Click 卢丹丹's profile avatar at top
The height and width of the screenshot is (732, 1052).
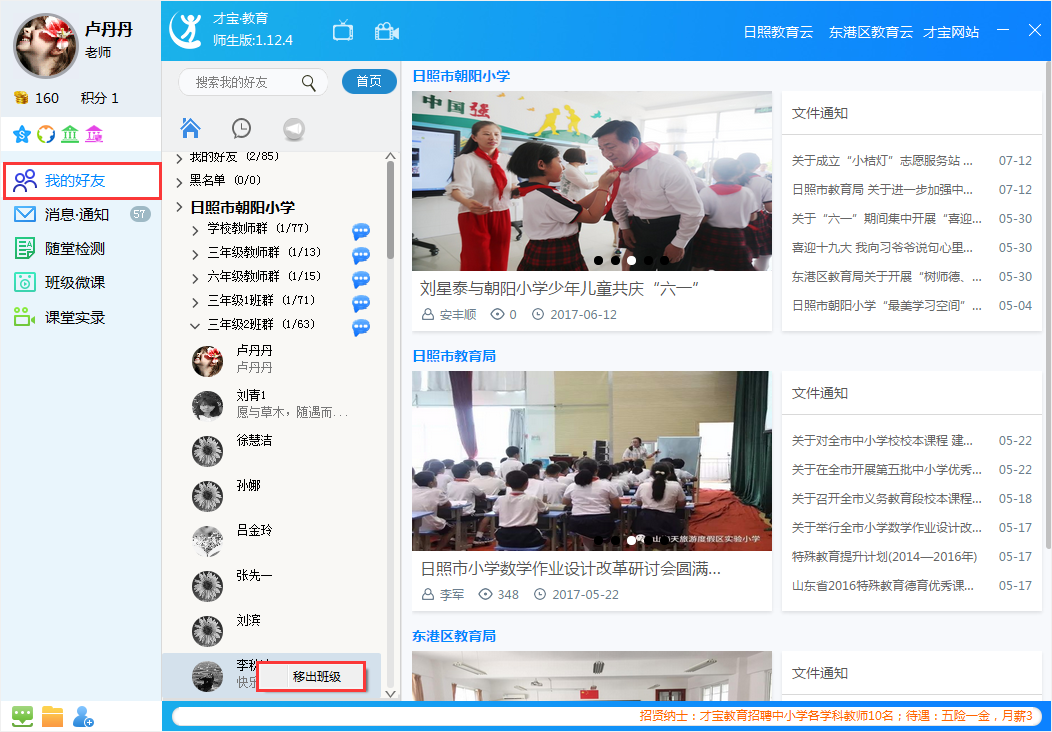click(46, 46)
